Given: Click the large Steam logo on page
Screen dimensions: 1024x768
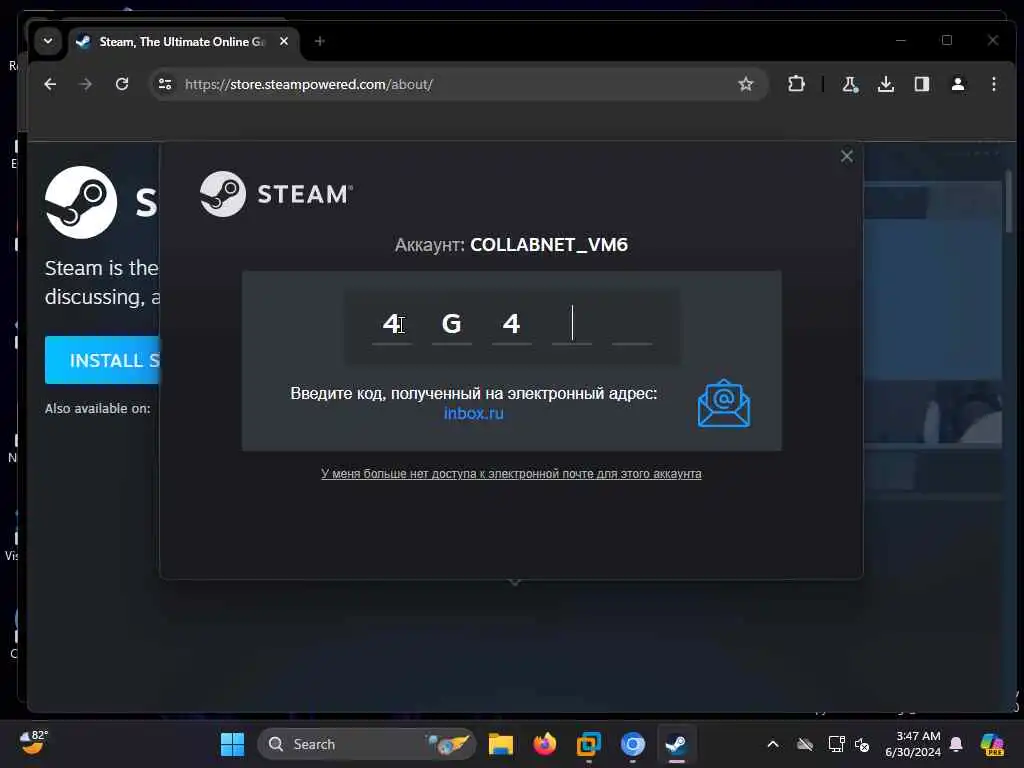Looking at the screenshot, I should point(81,202).
